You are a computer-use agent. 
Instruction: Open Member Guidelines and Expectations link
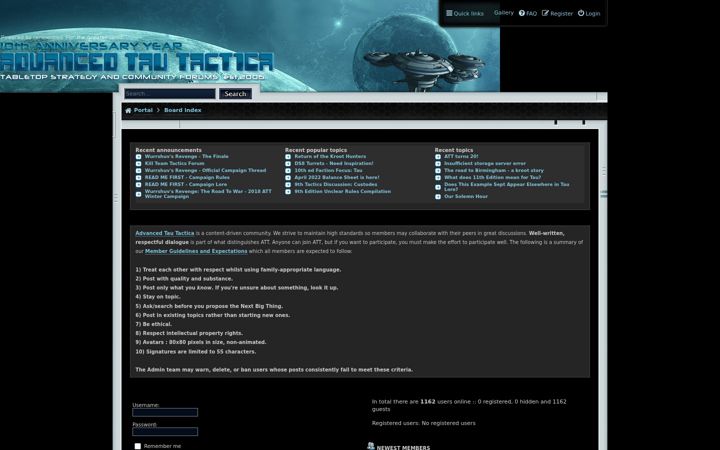(x=196, y=251)
